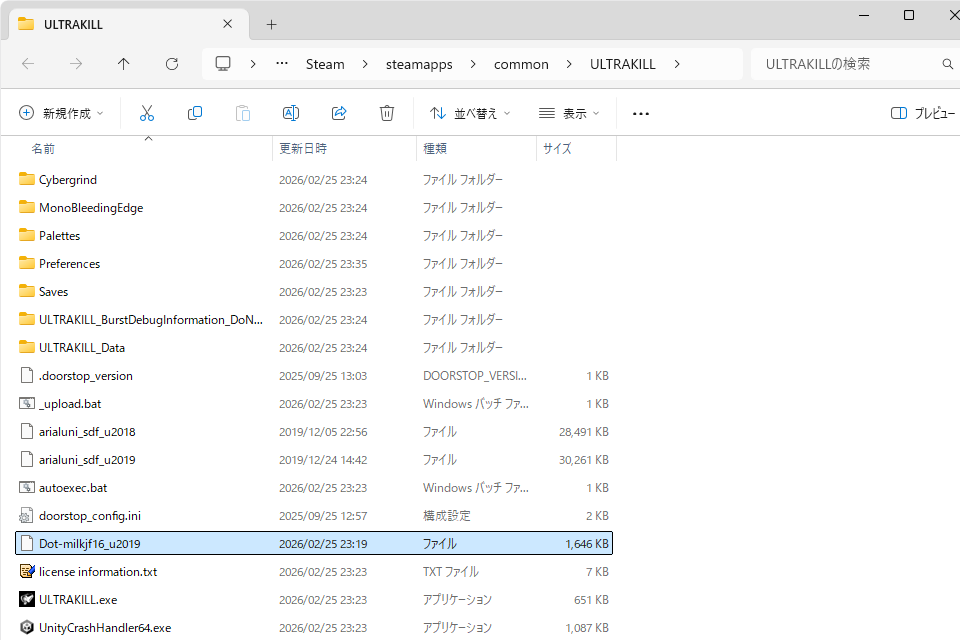Screen dimensions: 960x640
Task: Sort by 更新日時 column header
Action: [303, 148]
